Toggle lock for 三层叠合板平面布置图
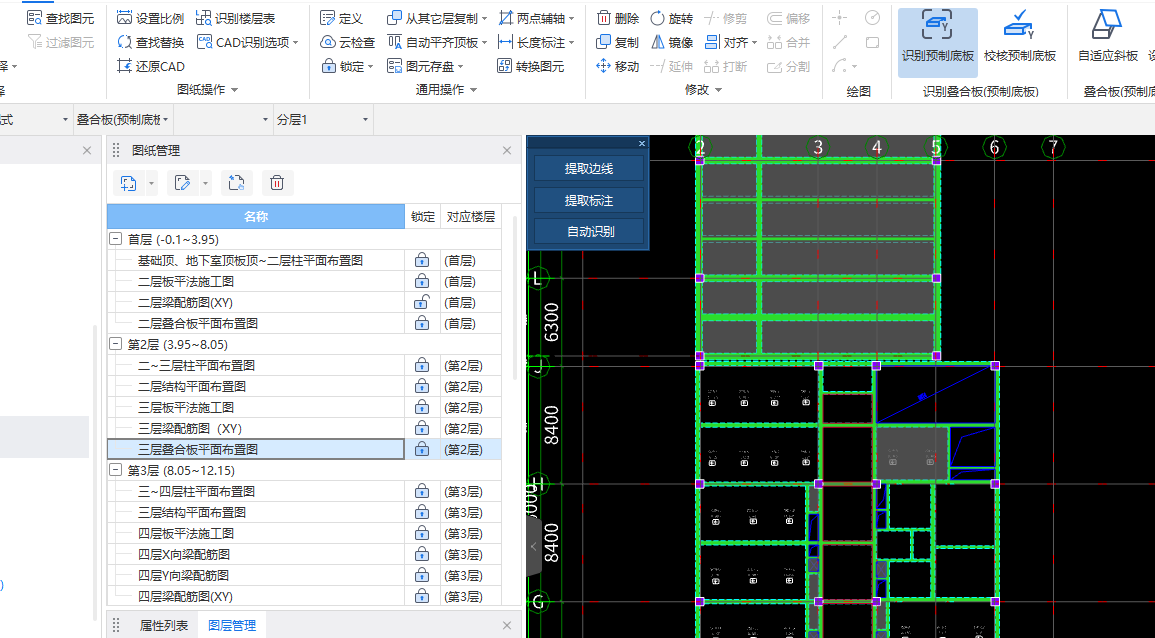Screen dimensions: 1155x638 click(421, 449)
